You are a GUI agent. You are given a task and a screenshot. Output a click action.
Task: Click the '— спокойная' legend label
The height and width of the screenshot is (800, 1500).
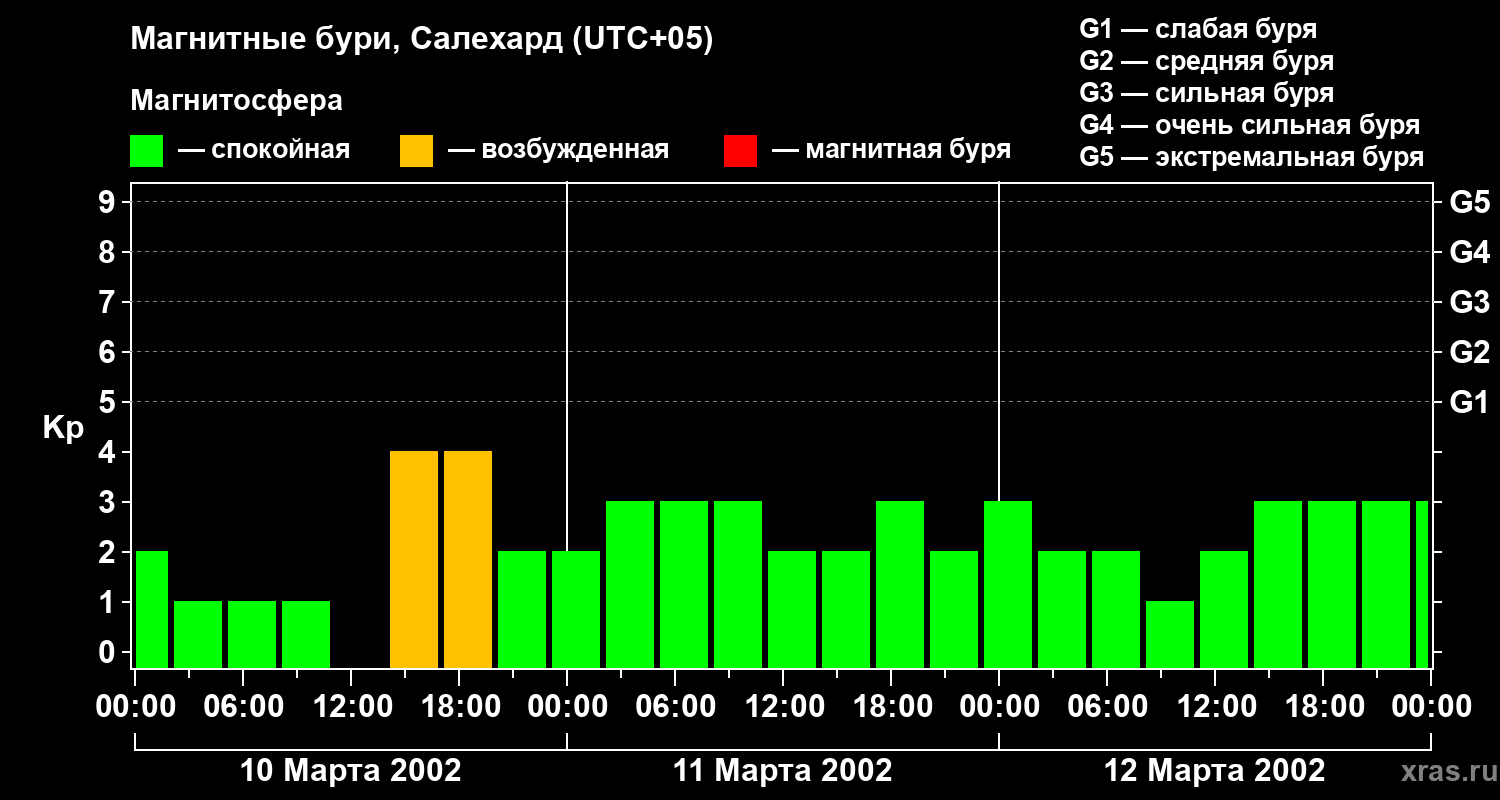[x=264, y=150]
